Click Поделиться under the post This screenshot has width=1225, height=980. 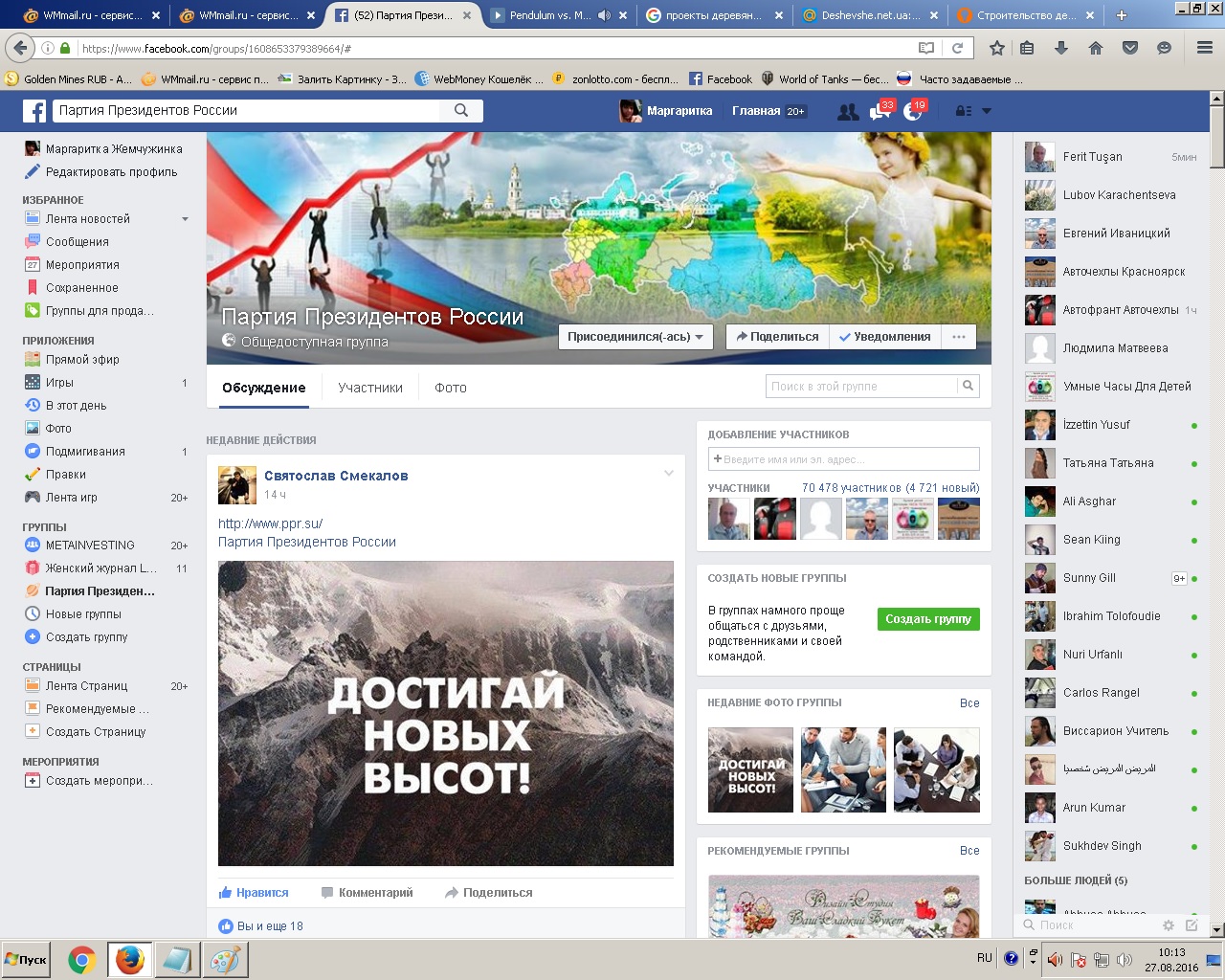489,893
